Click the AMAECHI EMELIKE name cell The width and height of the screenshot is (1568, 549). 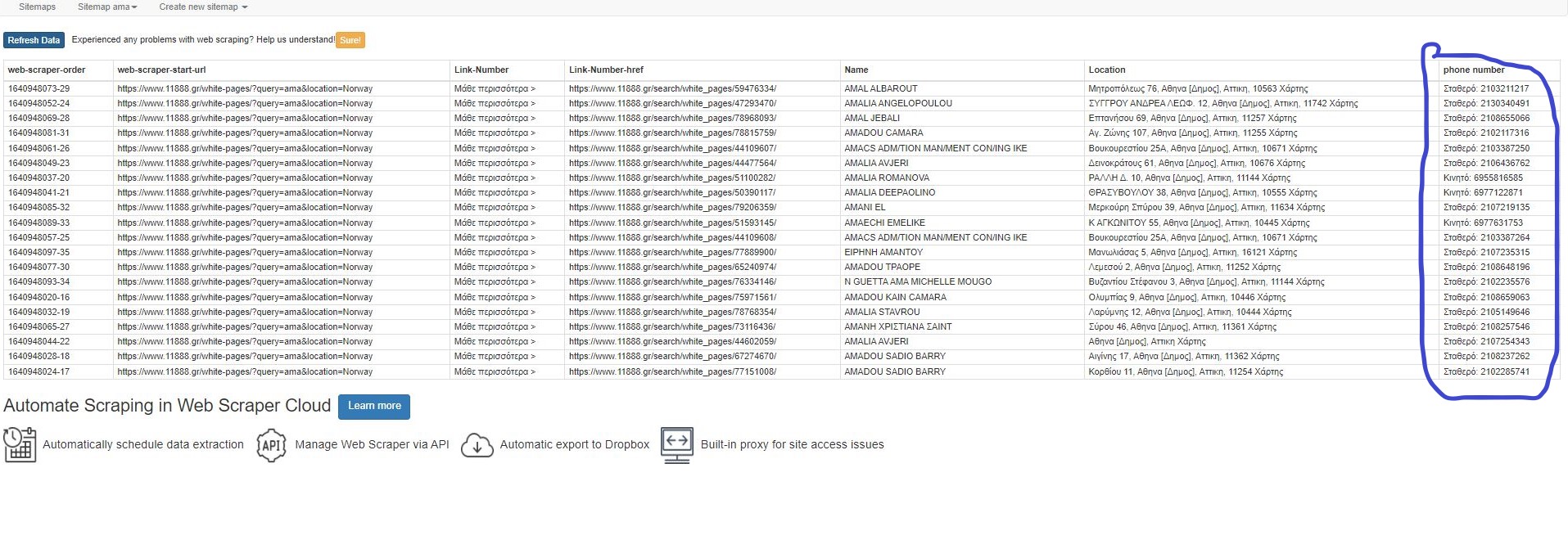pos(884,223)
